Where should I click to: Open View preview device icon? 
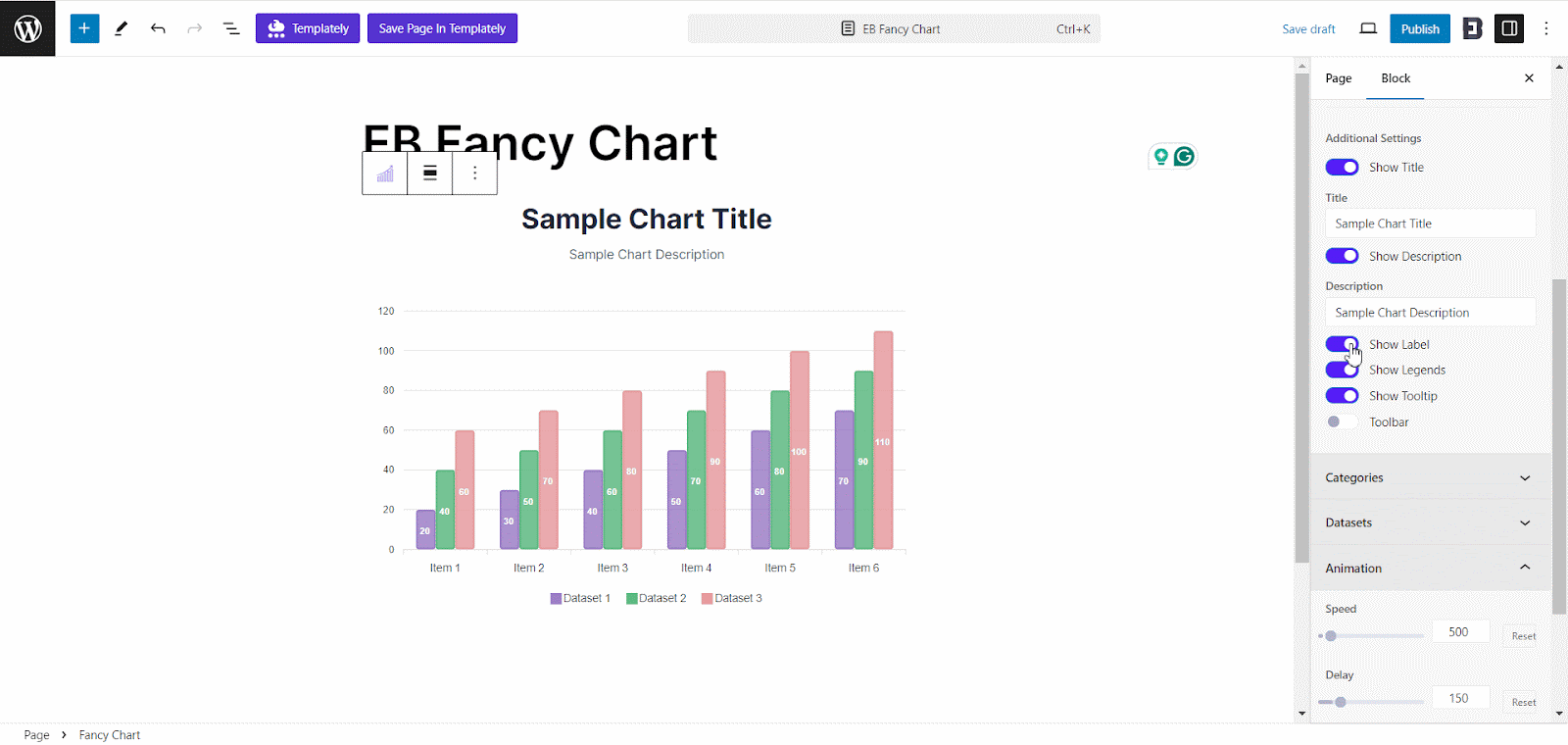(x=1368, y=28)
